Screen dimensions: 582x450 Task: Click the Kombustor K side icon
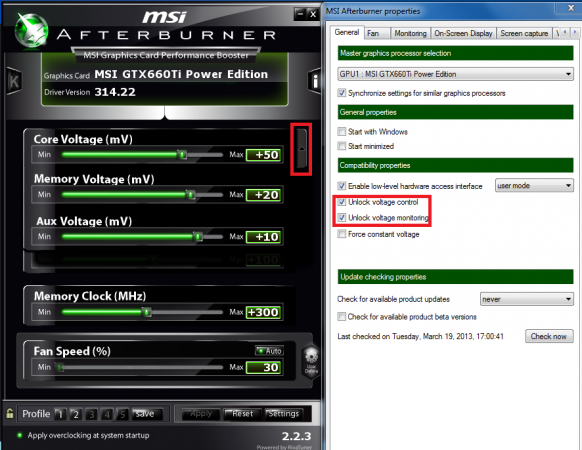[x=14, y=81]
